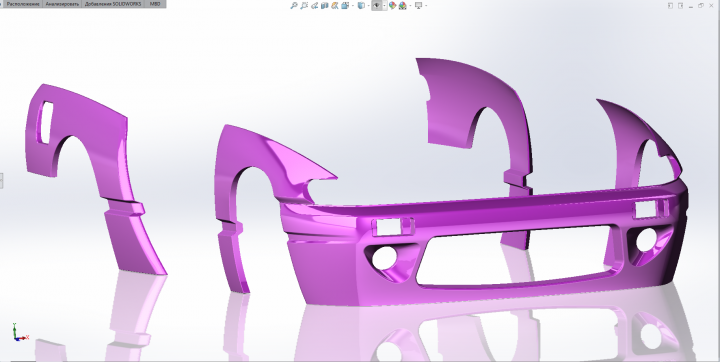Click the Display Style icon
The width and height of the screenshot is (720, 362).
coord(361,6)
